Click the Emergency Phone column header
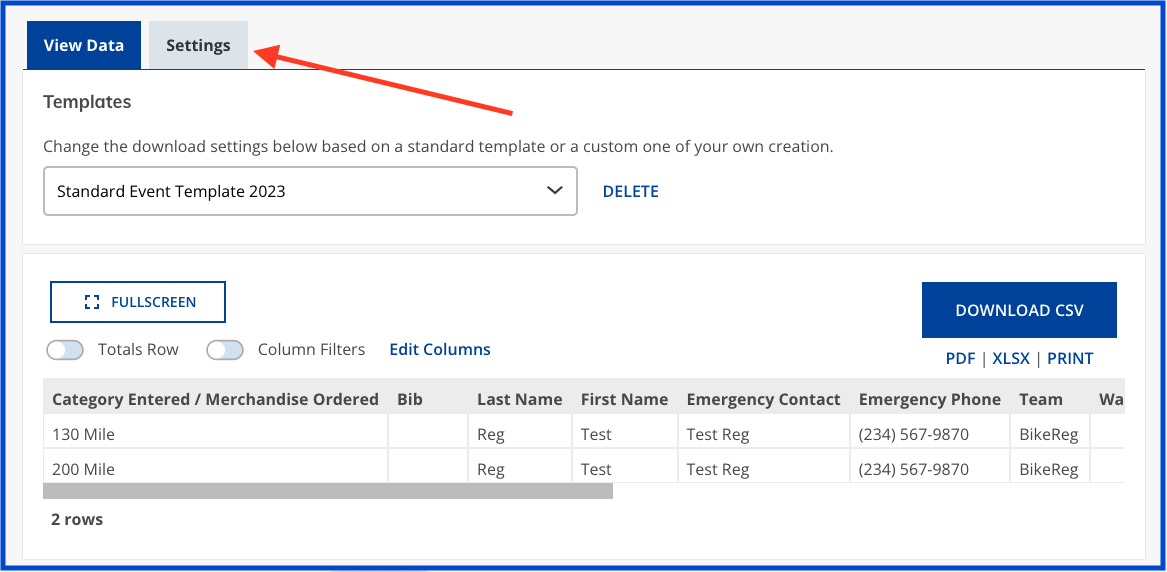The width and height of the screenshot is (1167, 572). click(x=929, y=399)
